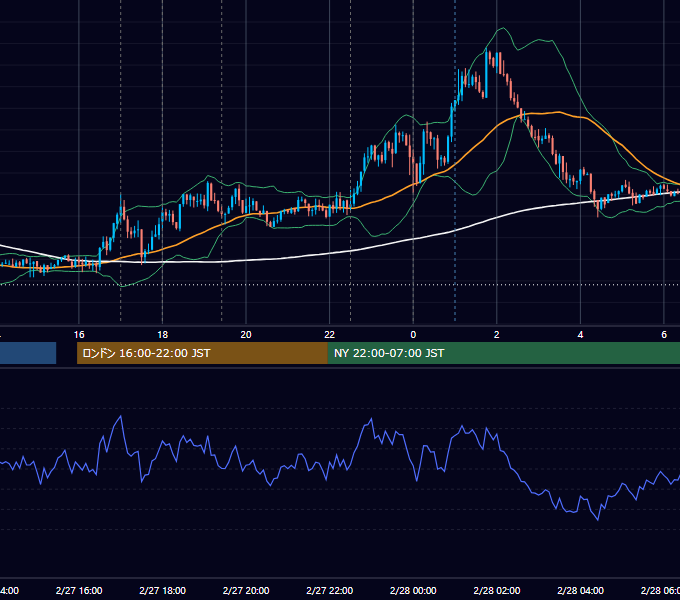Click the blue session bar left of ロンドン
680x600 pixels.
click(28, 353)
